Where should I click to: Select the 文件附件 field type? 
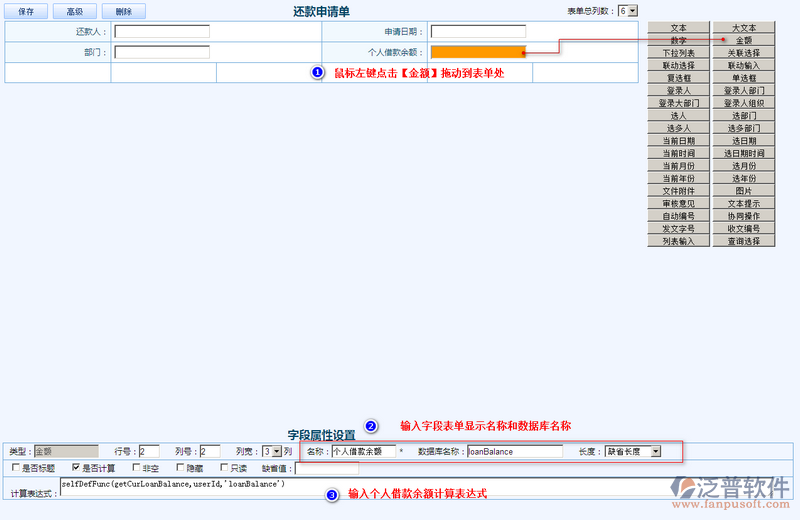coord(678,191)
